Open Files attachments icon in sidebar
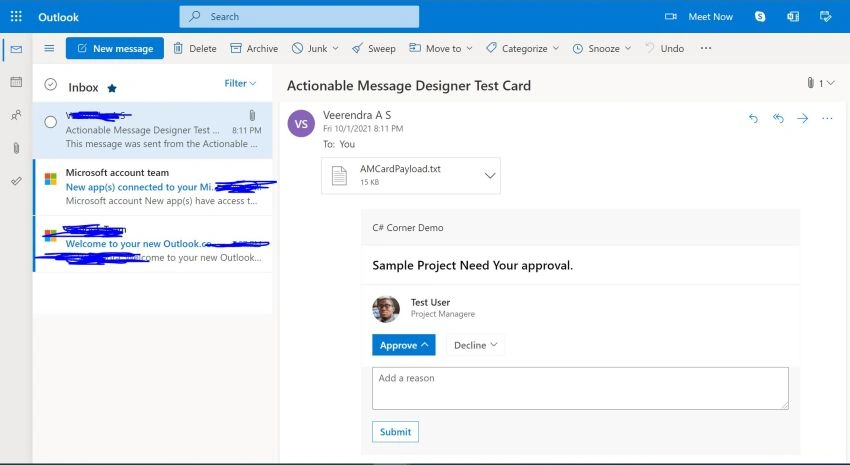 point(16,148)
